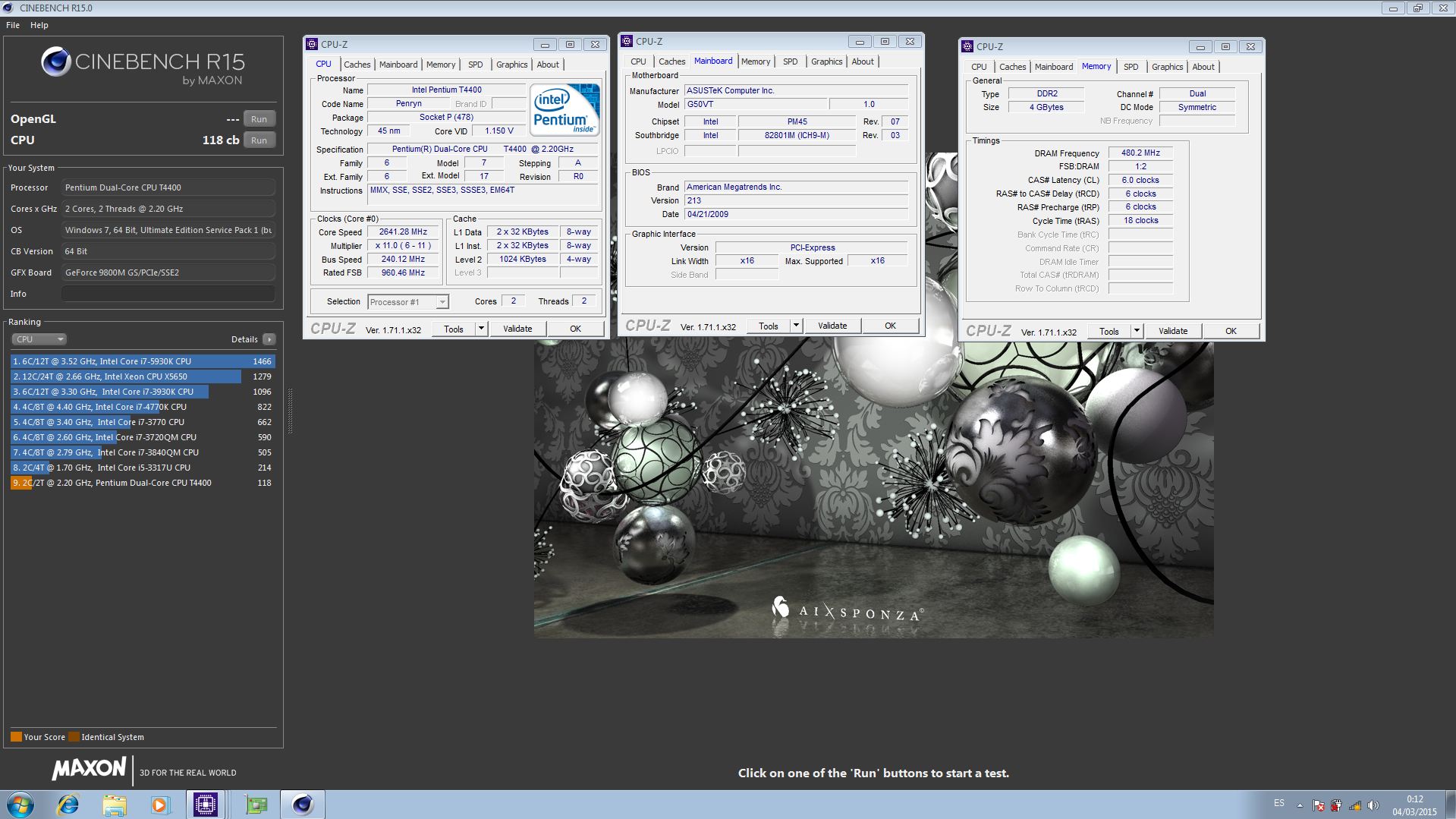
Task: Click the DRAM Frequency value 480.2 MHz
Action: tap(1140, 153)
